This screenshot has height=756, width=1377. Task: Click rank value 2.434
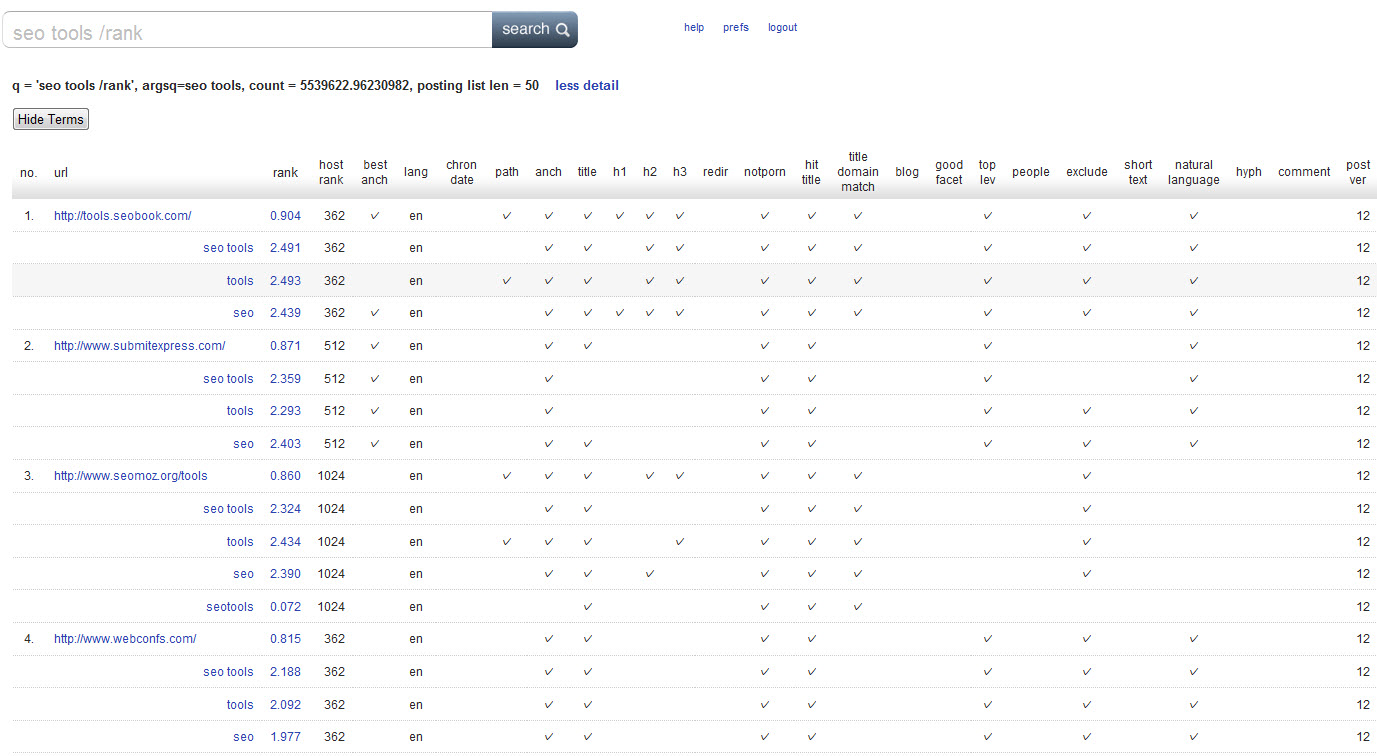click(x=285, y=542)
